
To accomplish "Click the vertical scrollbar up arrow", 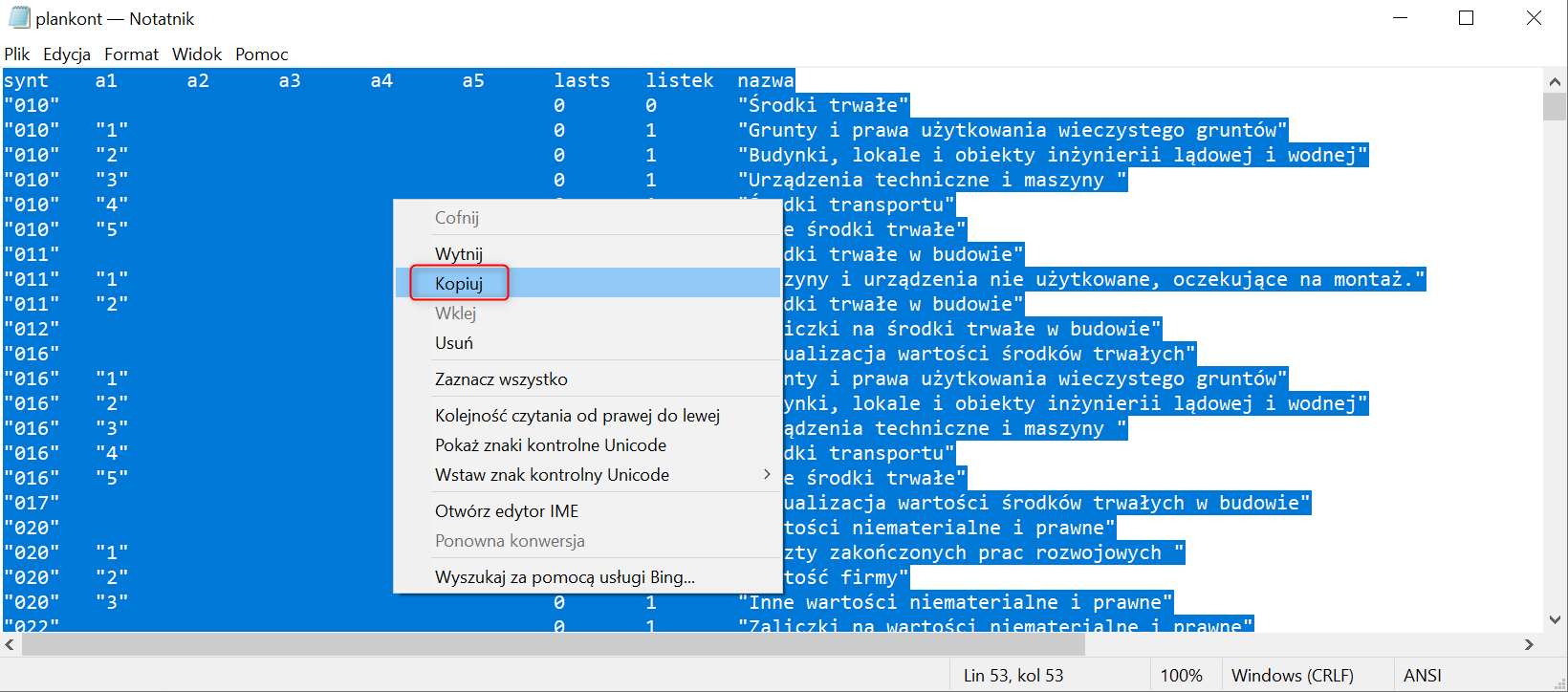I will coord(1555,82).
